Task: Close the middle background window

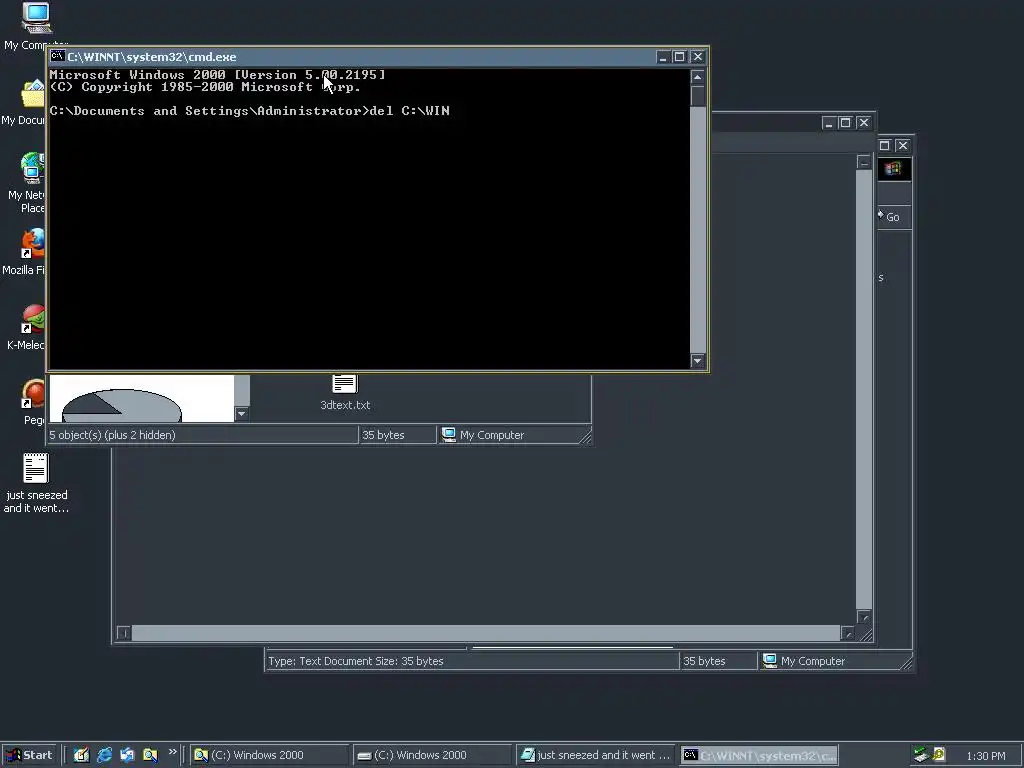Action: pyautogui.click(x=863, y=123)
